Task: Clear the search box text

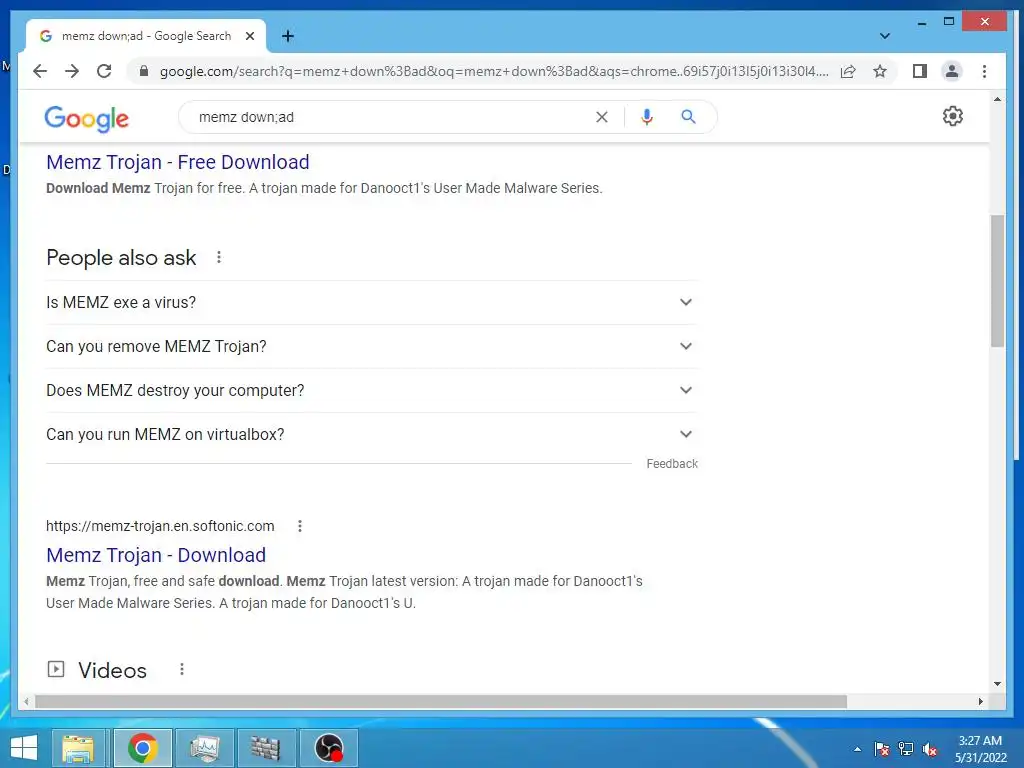Action: click(x=601, y=117)
